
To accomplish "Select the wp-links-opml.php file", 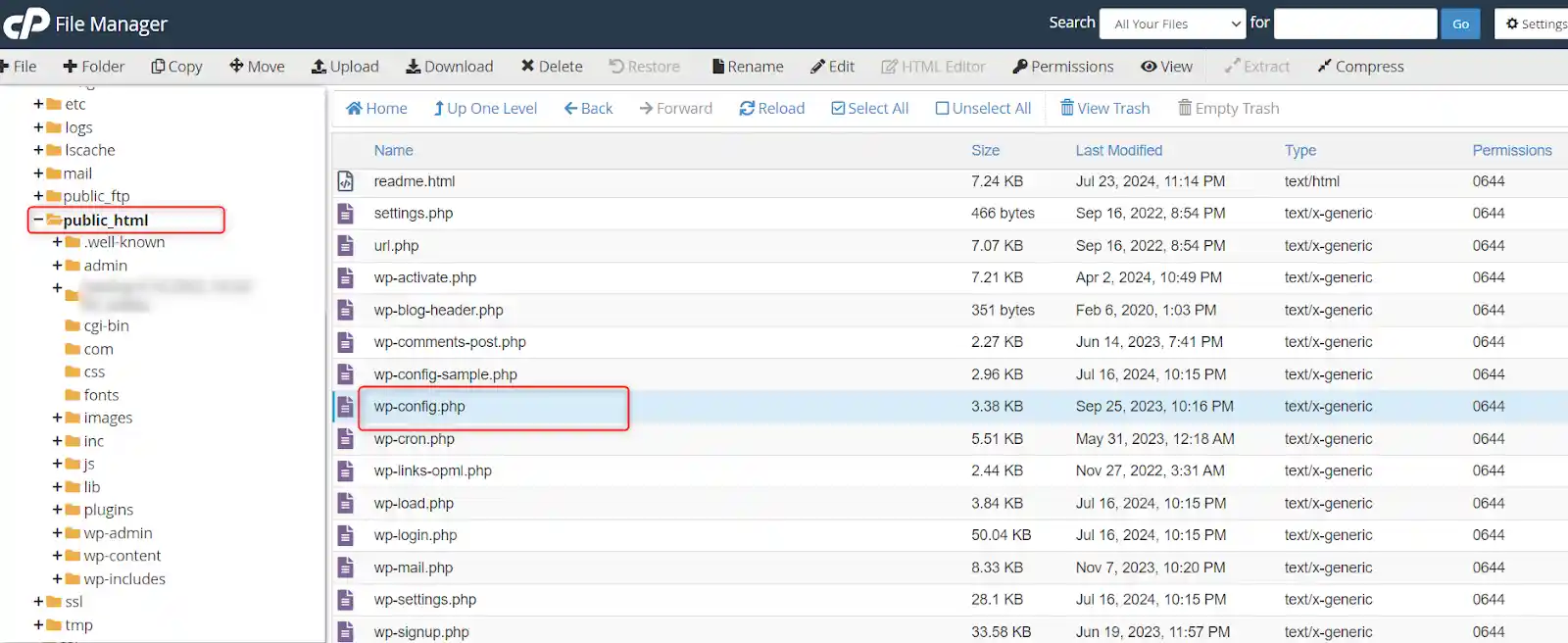I will [432, 470].
